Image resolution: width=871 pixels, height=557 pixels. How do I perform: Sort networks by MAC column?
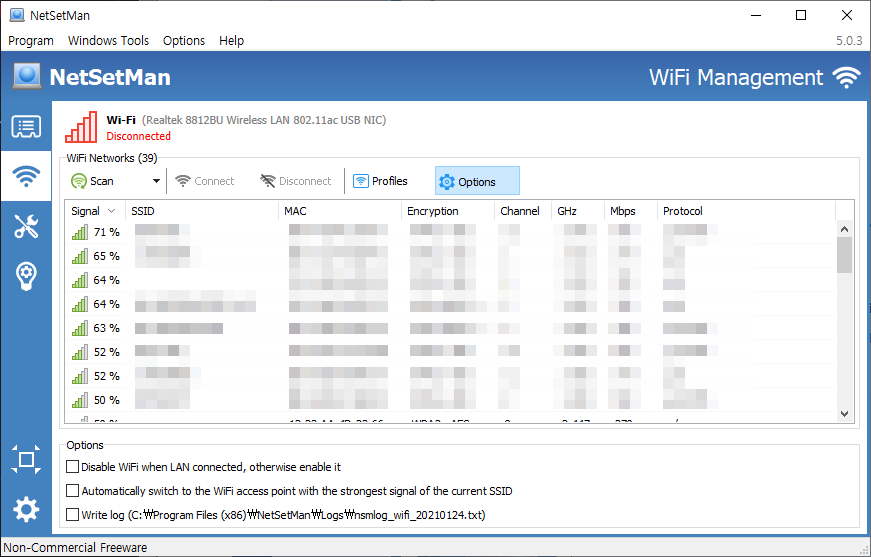(340, 211)
